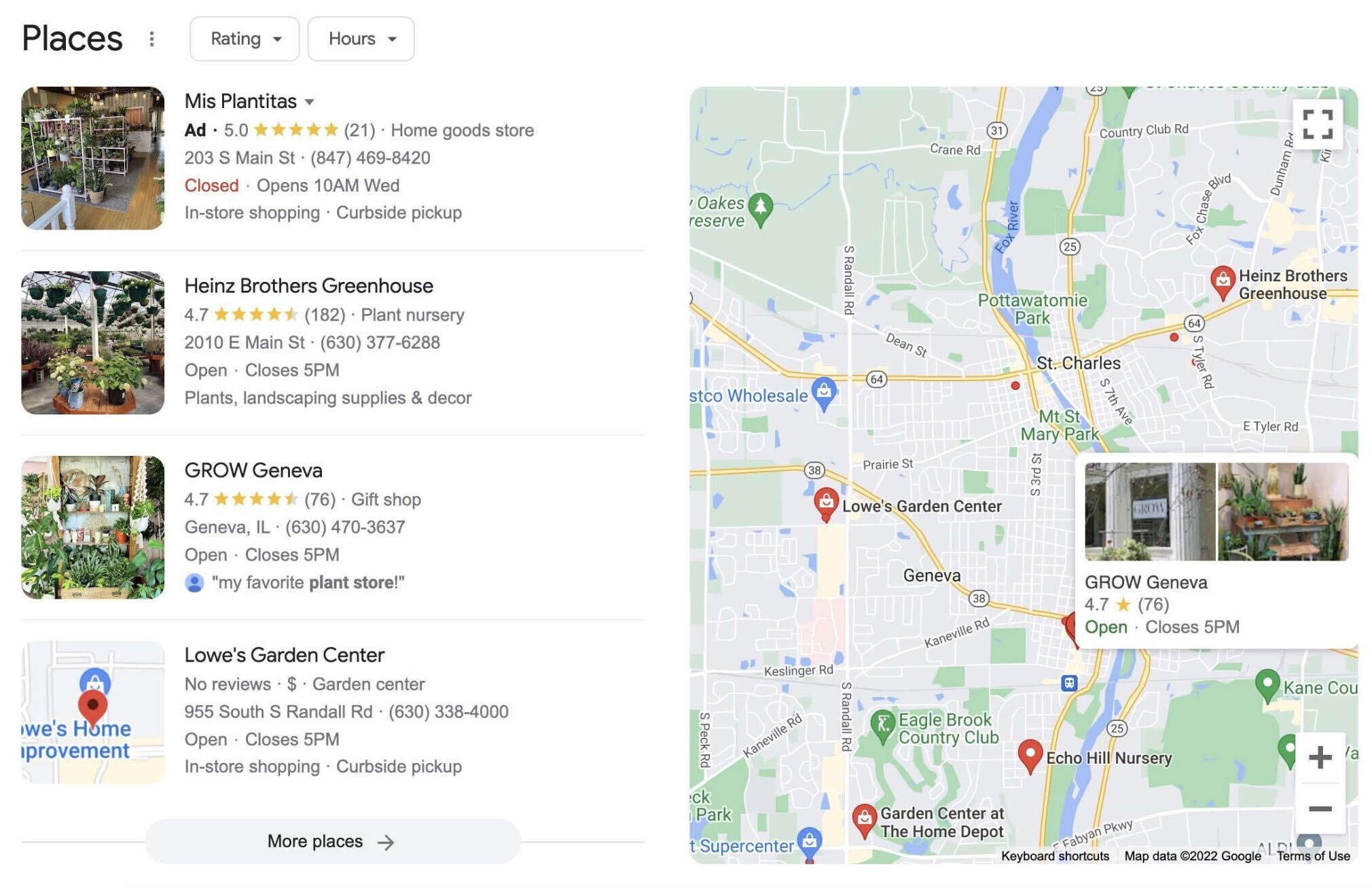Click the Keyboard shortcuts link
The image size is (1372, 888).
pyautogui.click(x=1054, y=856)
